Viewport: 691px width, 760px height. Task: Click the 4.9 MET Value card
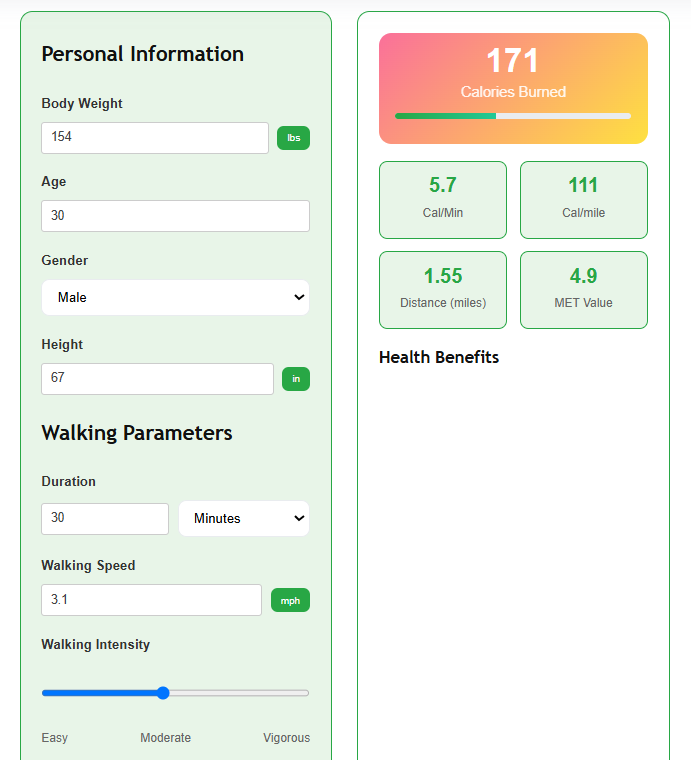click(x=584, y=290)
